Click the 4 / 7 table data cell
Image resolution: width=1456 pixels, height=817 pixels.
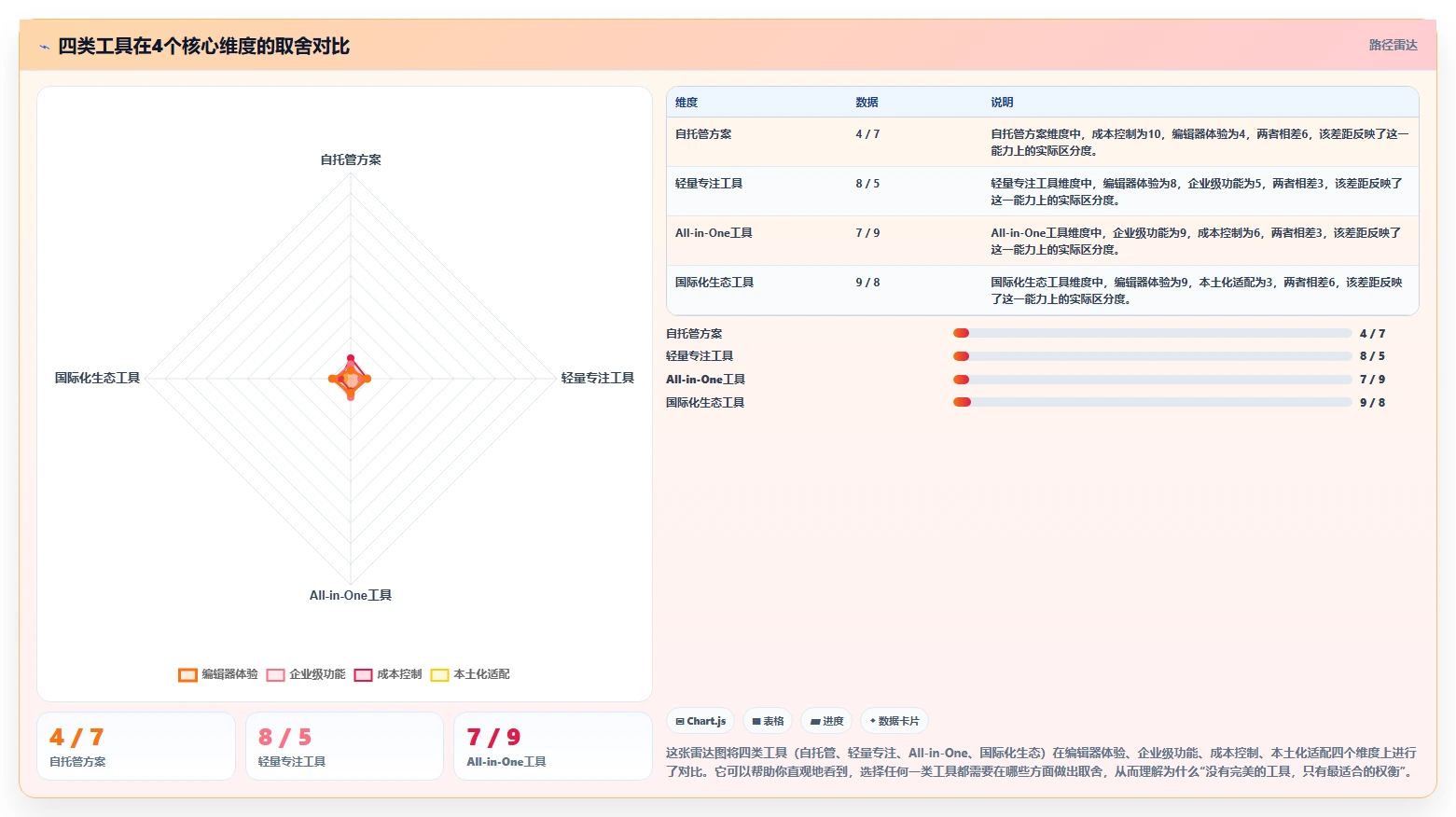(x=867, y=134)
